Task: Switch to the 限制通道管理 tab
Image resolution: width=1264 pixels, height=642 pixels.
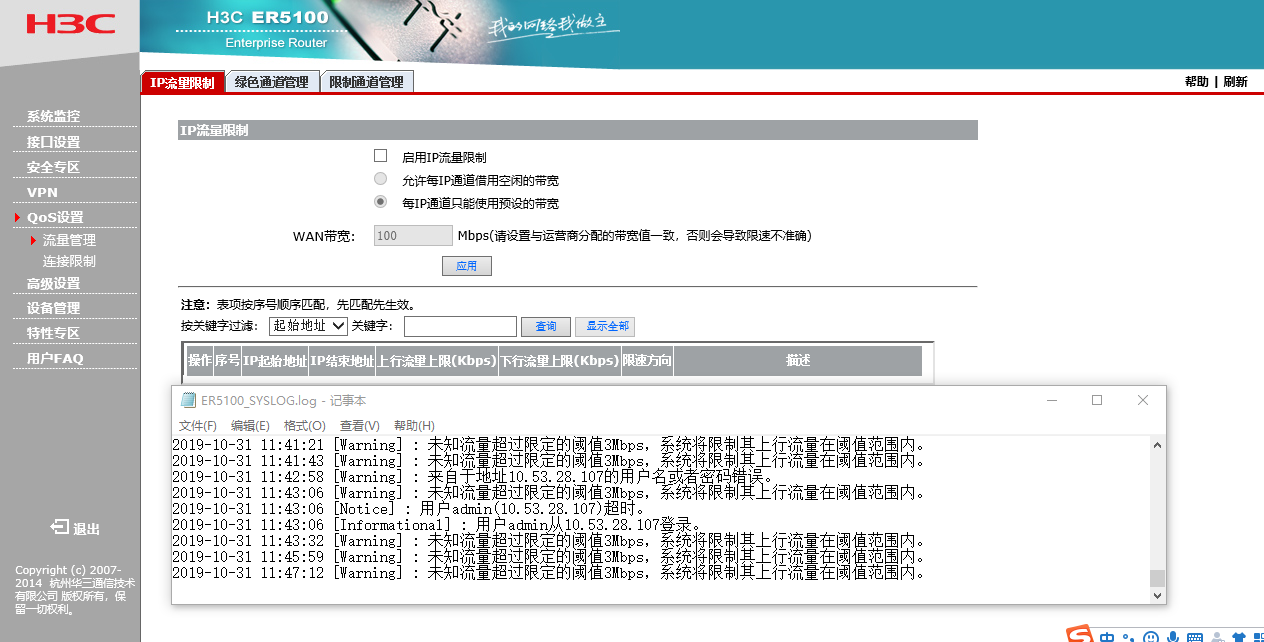Action: [x=367, y=82]
